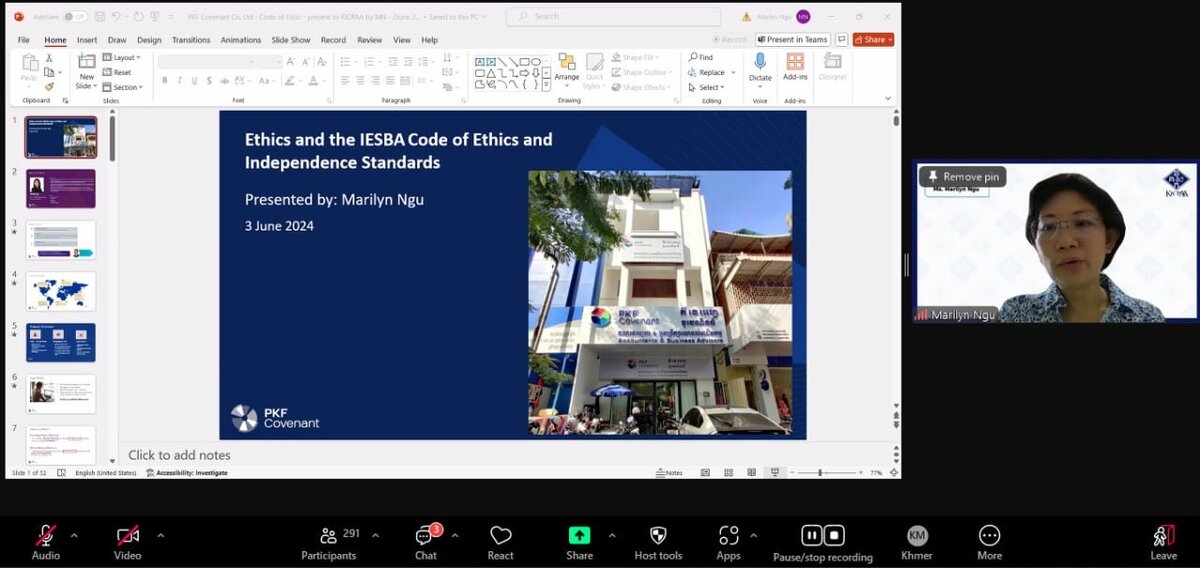Start Slide Show from status bar icon

coord(774,472)
